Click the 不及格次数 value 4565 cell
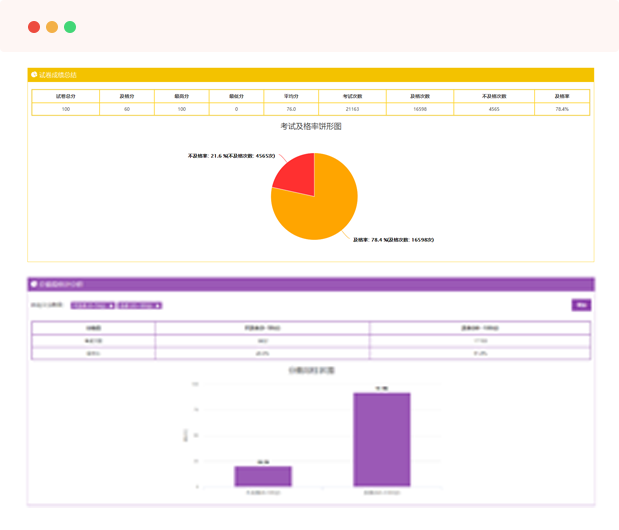The image size is (619, 530). point(493,109)
